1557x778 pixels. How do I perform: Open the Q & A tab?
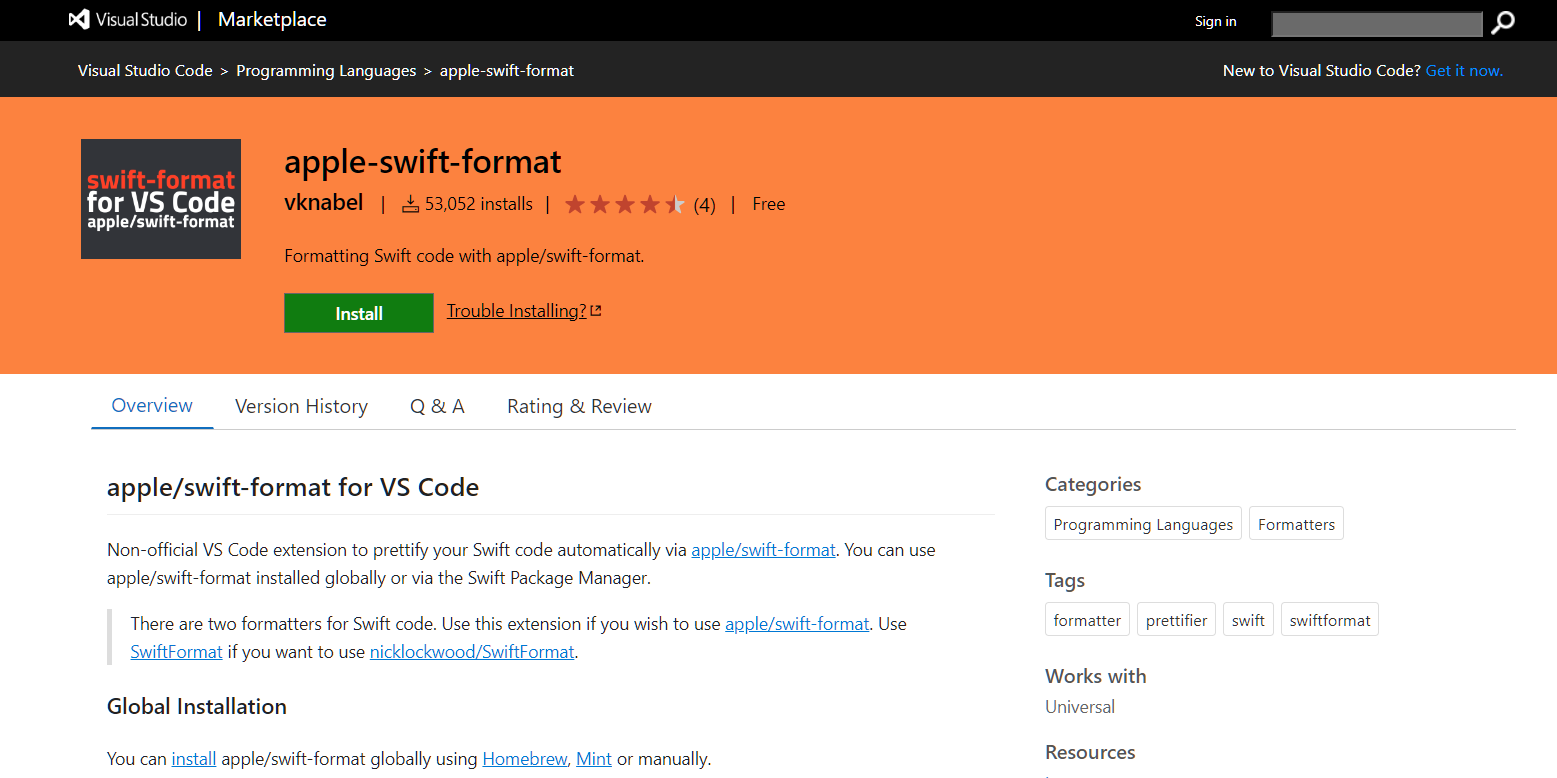(x=437, y=407)
